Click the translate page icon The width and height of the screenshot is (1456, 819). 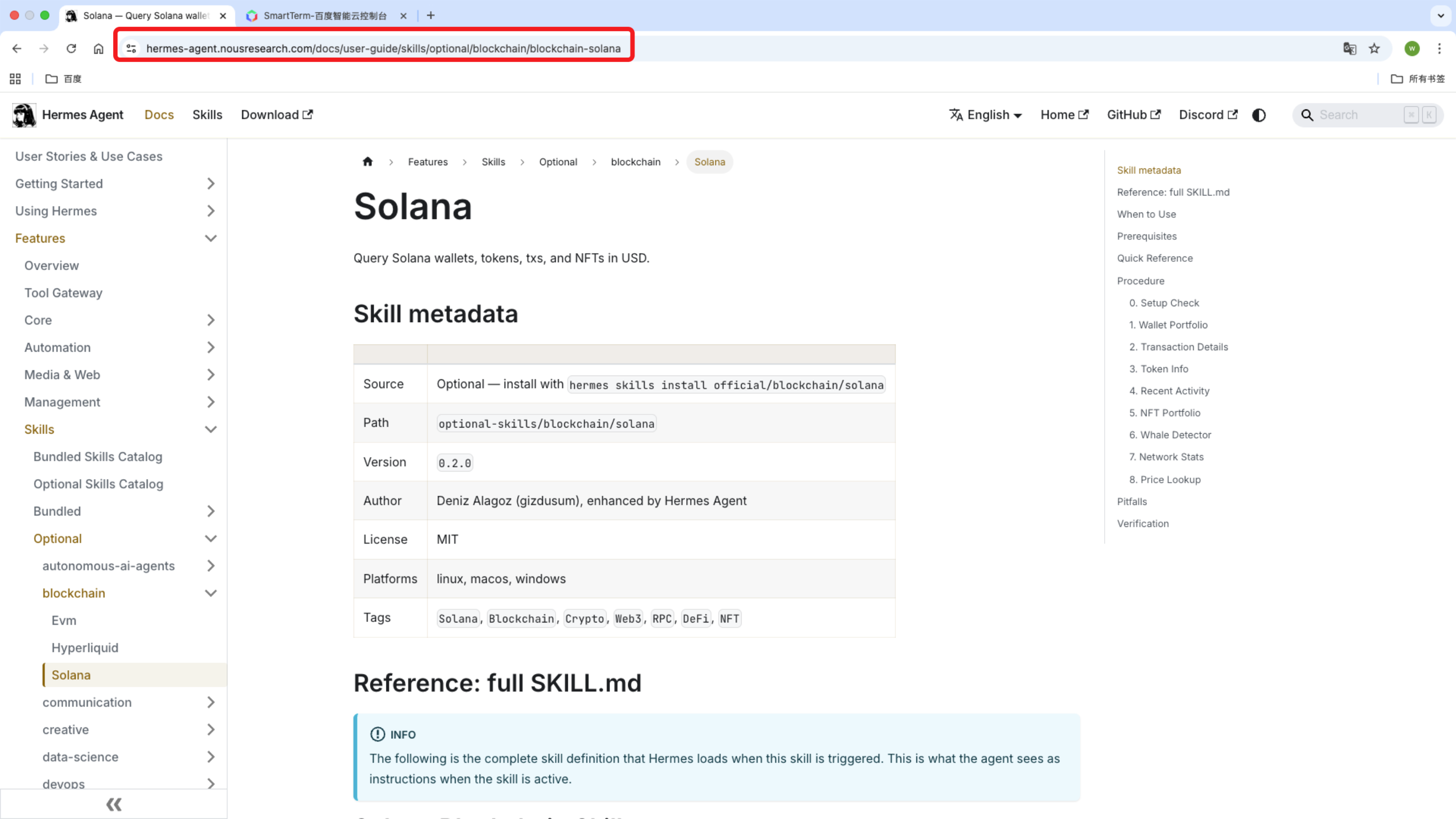1349,49
